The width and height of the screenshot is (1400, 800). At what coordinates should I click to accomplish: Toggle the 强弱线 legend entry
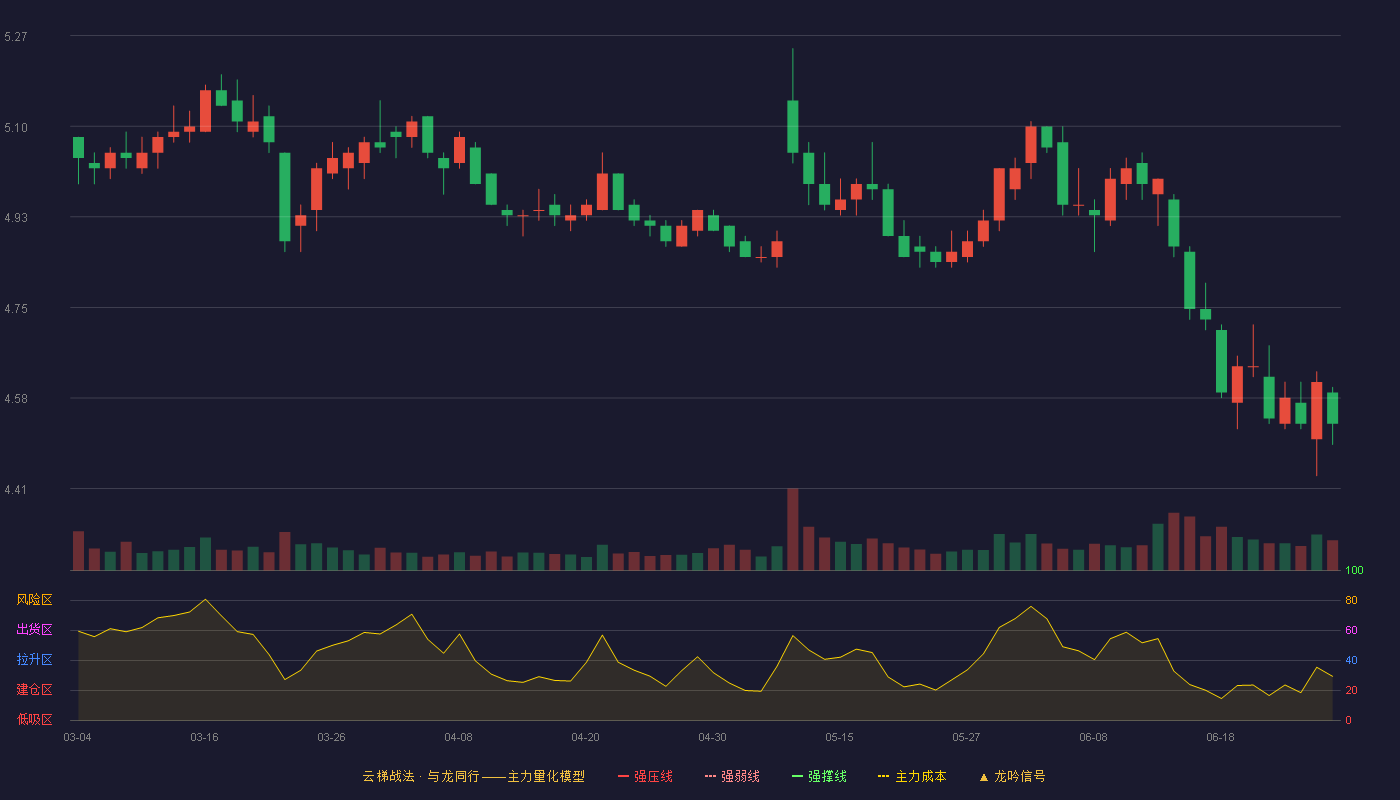point(732,776)
